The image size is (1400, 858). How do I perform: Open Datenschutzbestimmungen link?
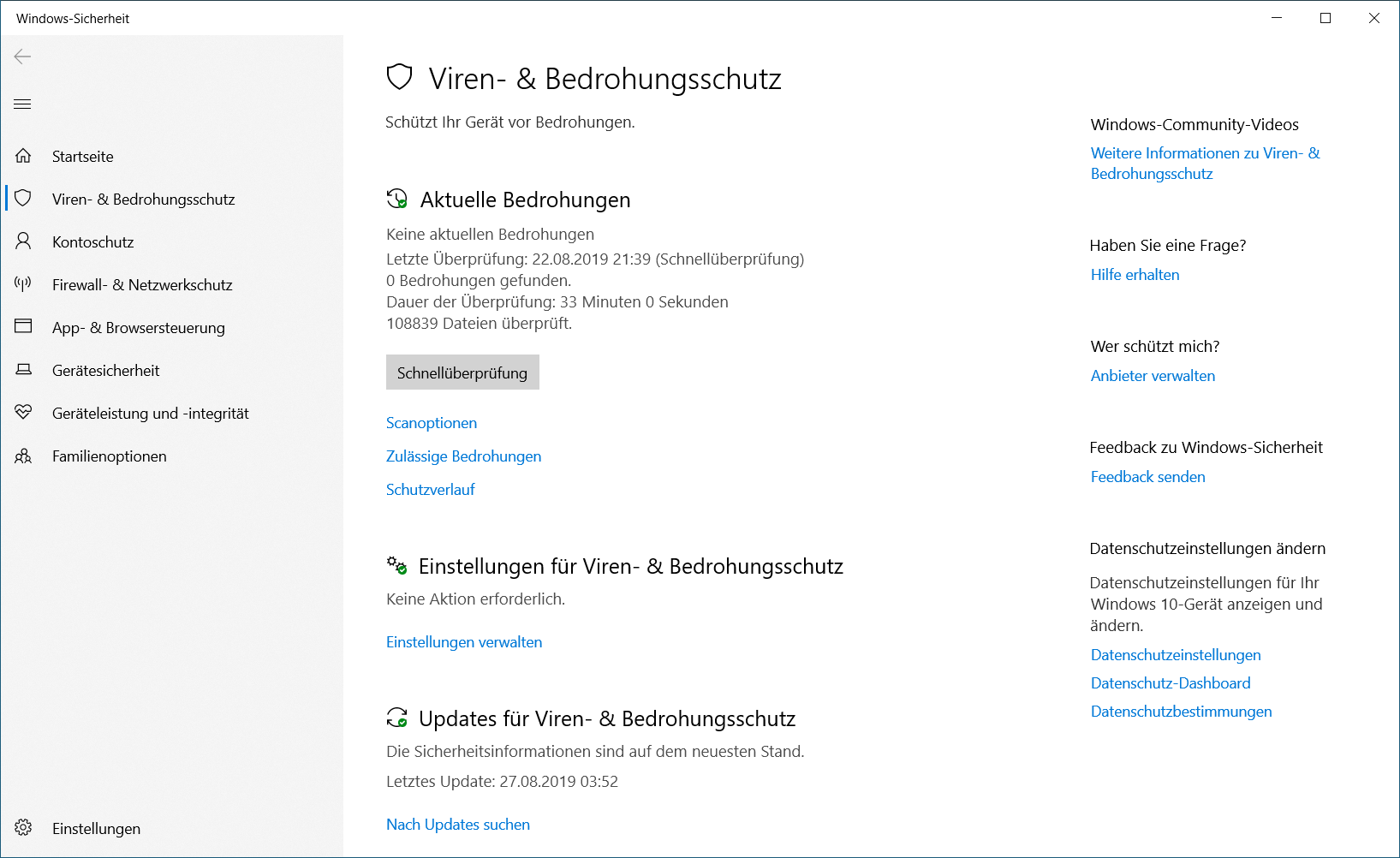coord(1181,712)
